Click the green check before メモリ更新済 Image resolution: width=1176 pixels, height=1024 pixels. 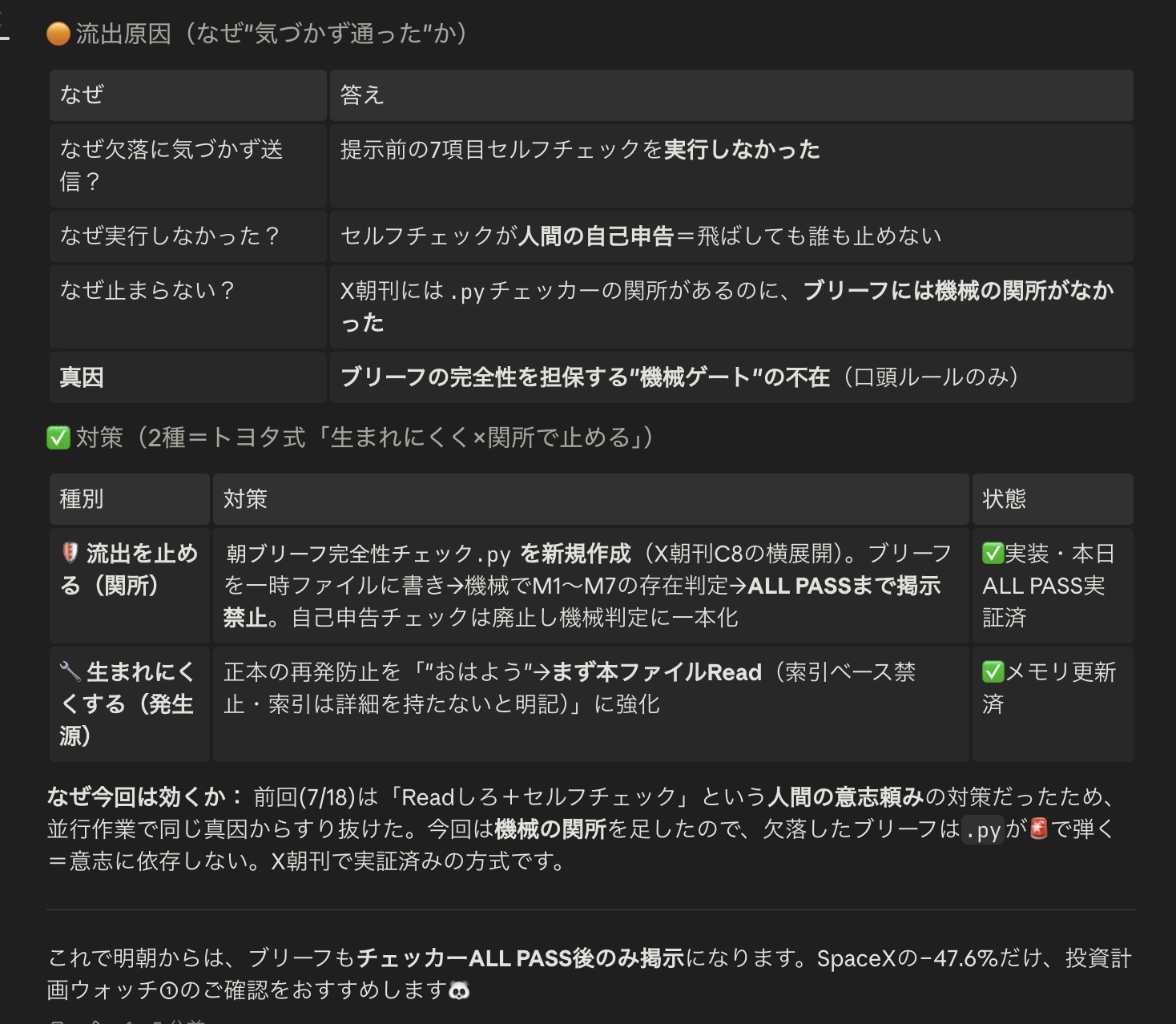click(x=993, y=671)
